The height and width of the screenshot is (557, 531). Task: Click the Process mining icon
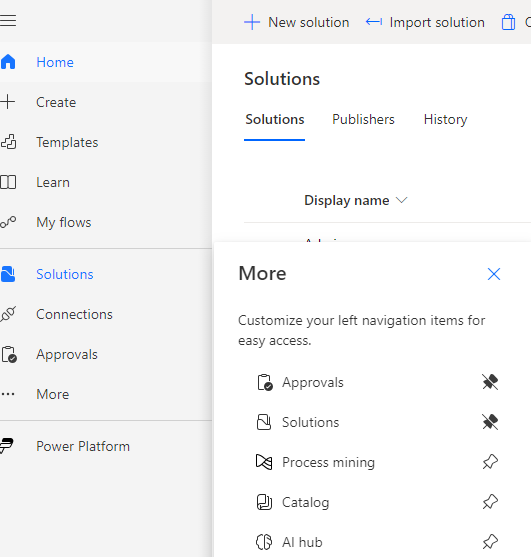coord(264,462)
